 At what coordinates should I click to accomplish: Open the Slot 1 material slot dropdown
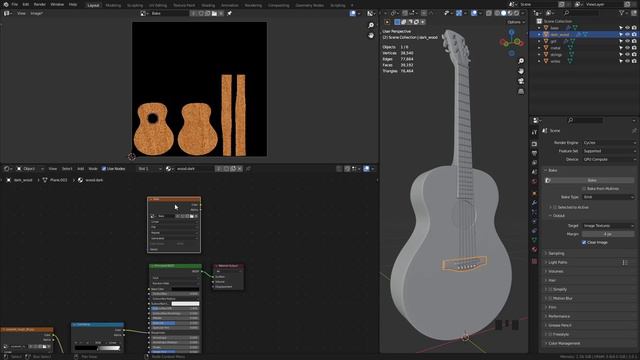149,169
